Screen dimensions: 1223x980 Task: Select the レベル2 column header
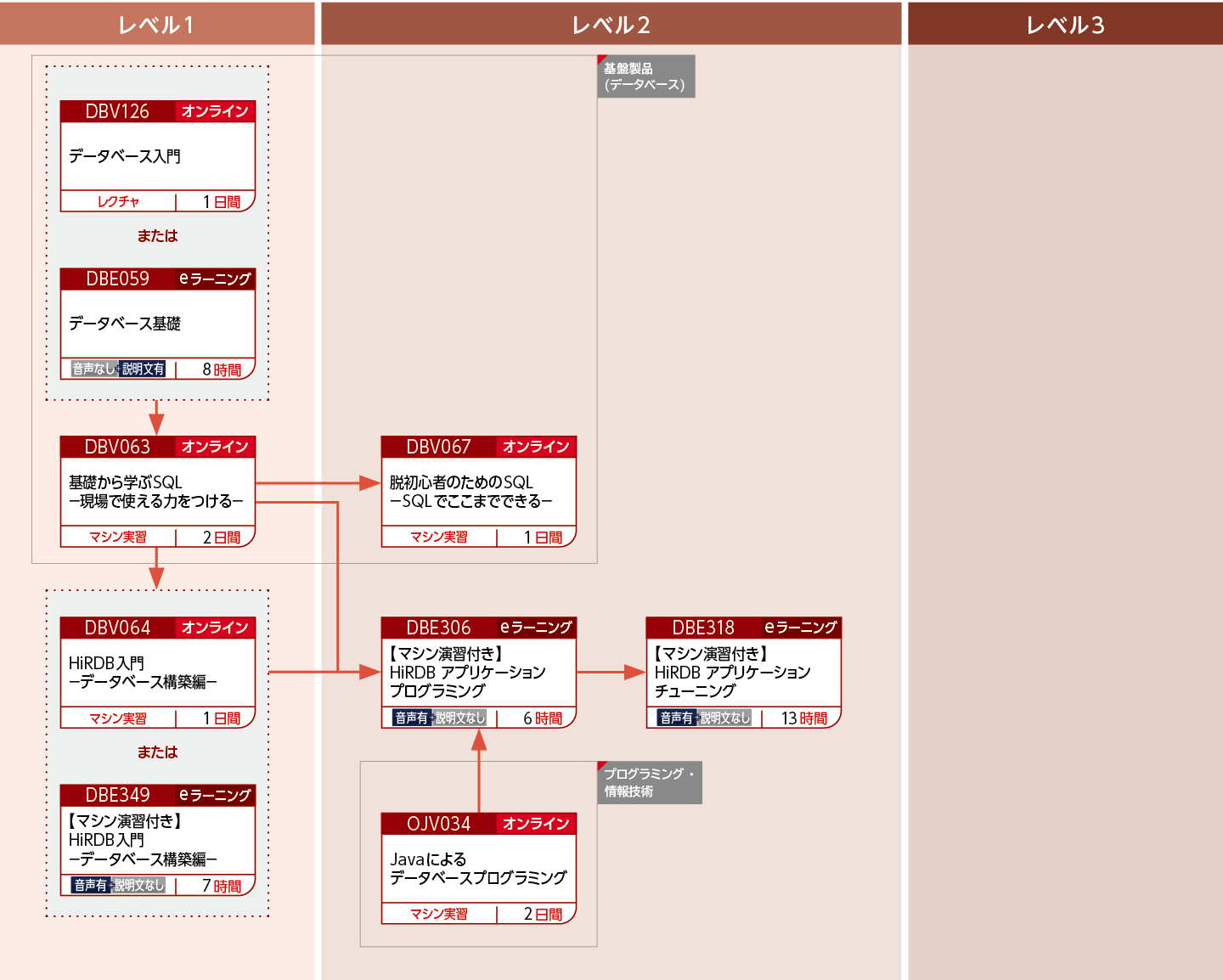tap(611, 24)
